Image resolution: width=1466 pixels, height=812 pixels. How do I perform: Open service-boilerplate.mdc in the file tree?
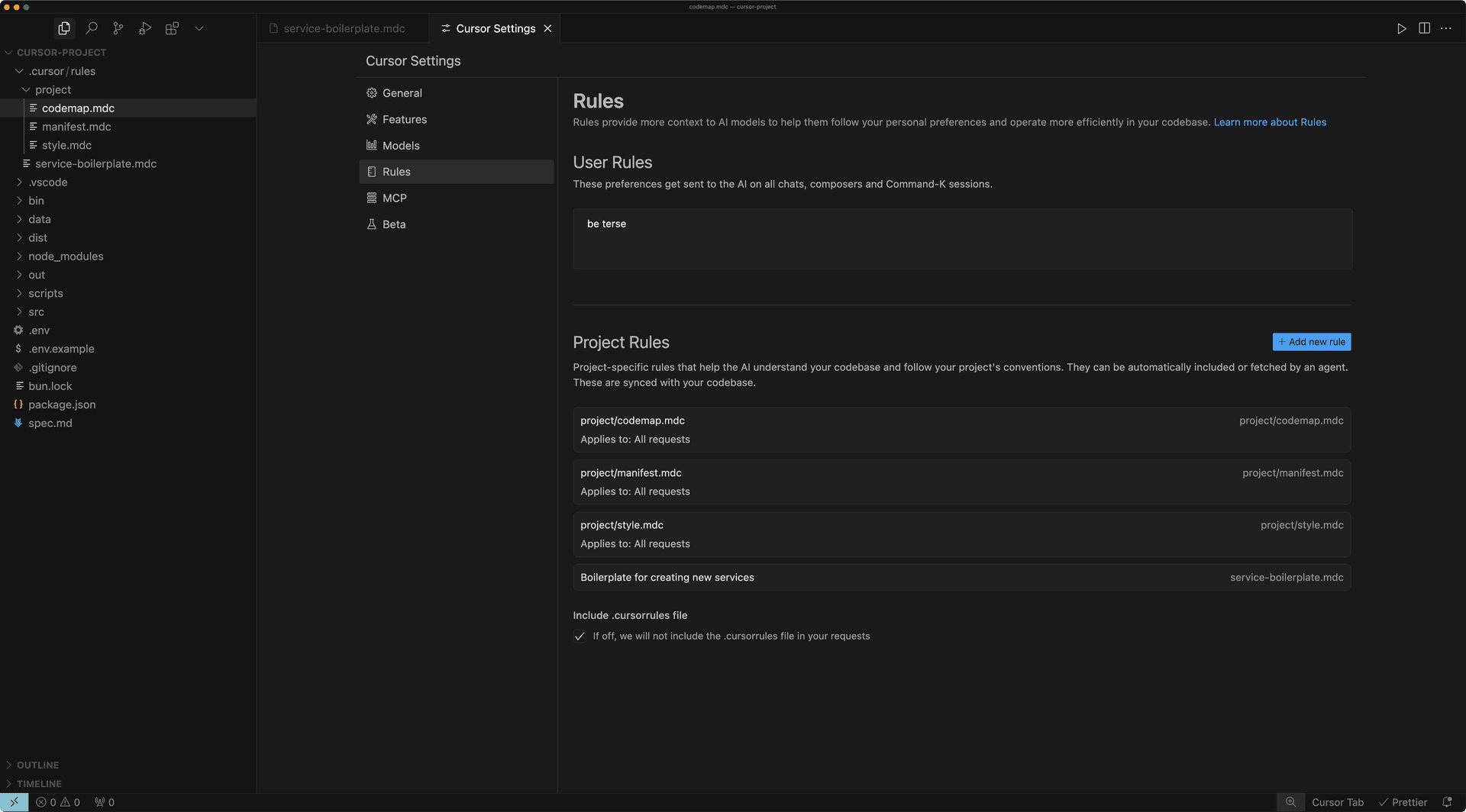click(x=128, y=164)
